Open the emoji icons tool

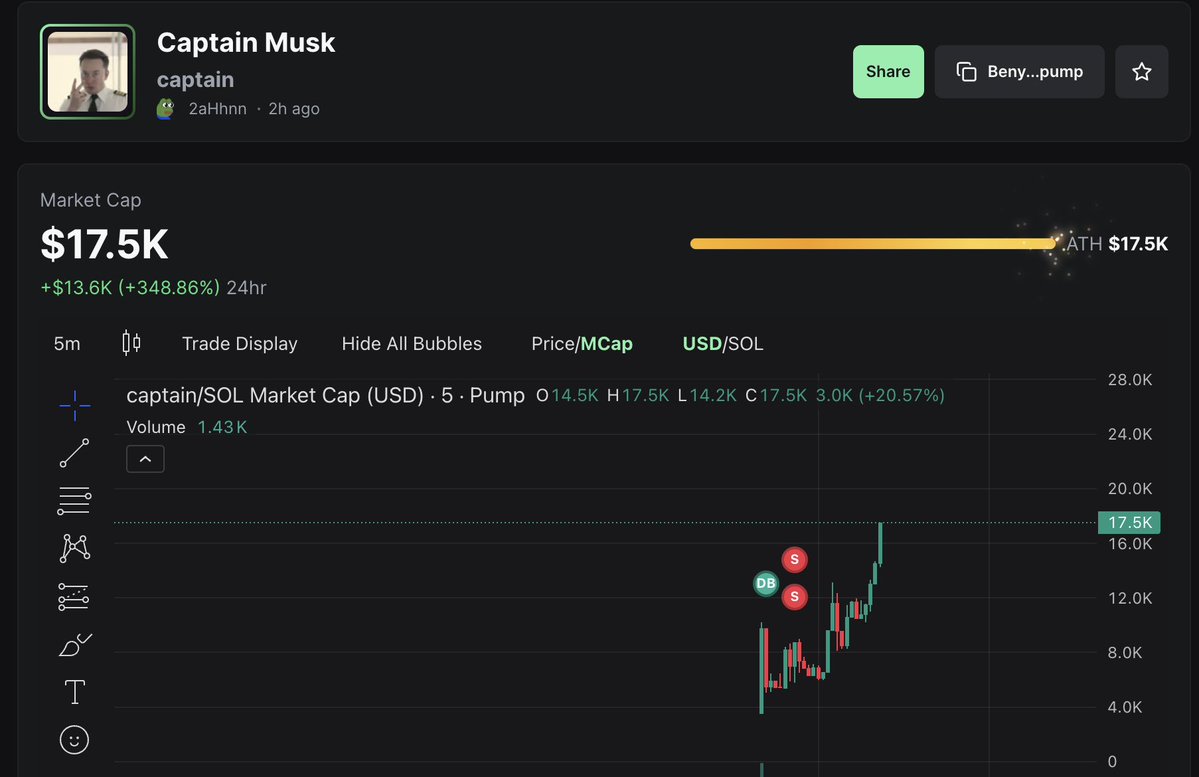pyautogui.click(x=74, y=740)
